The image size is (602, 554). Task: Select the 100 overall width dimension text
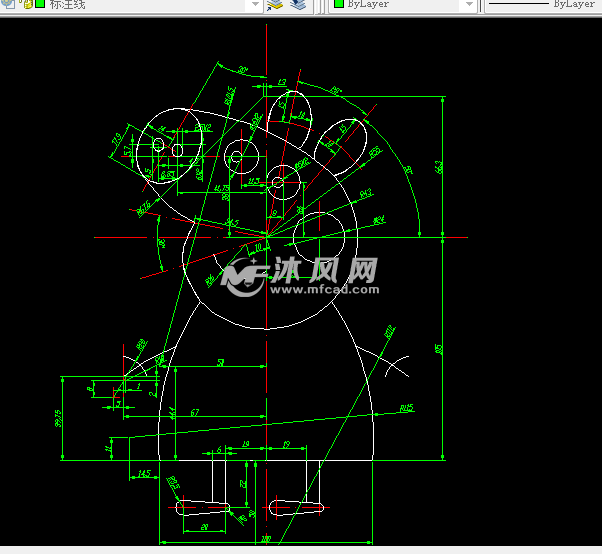point(266,539)
